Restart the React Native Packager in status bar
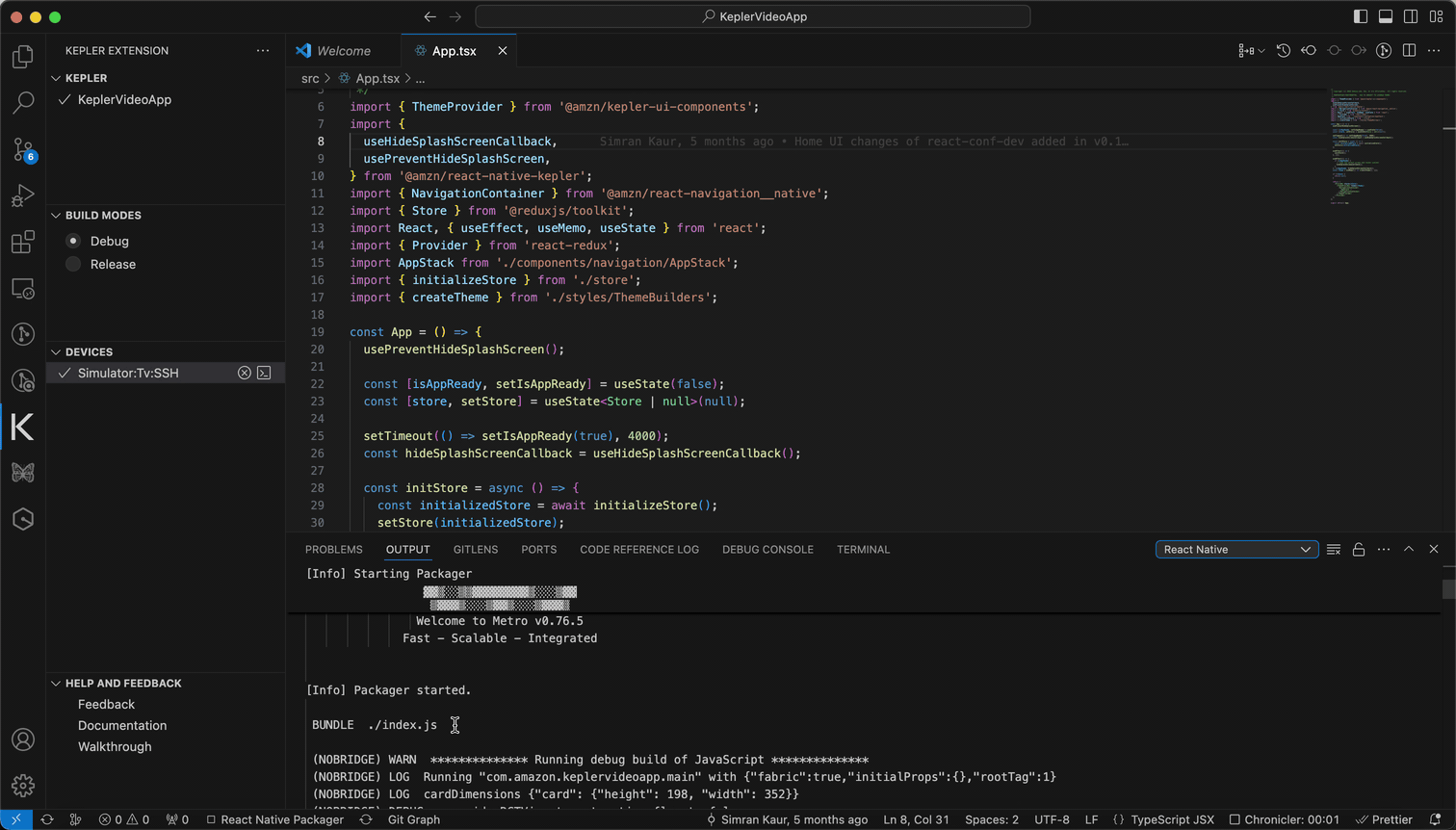 365,821
